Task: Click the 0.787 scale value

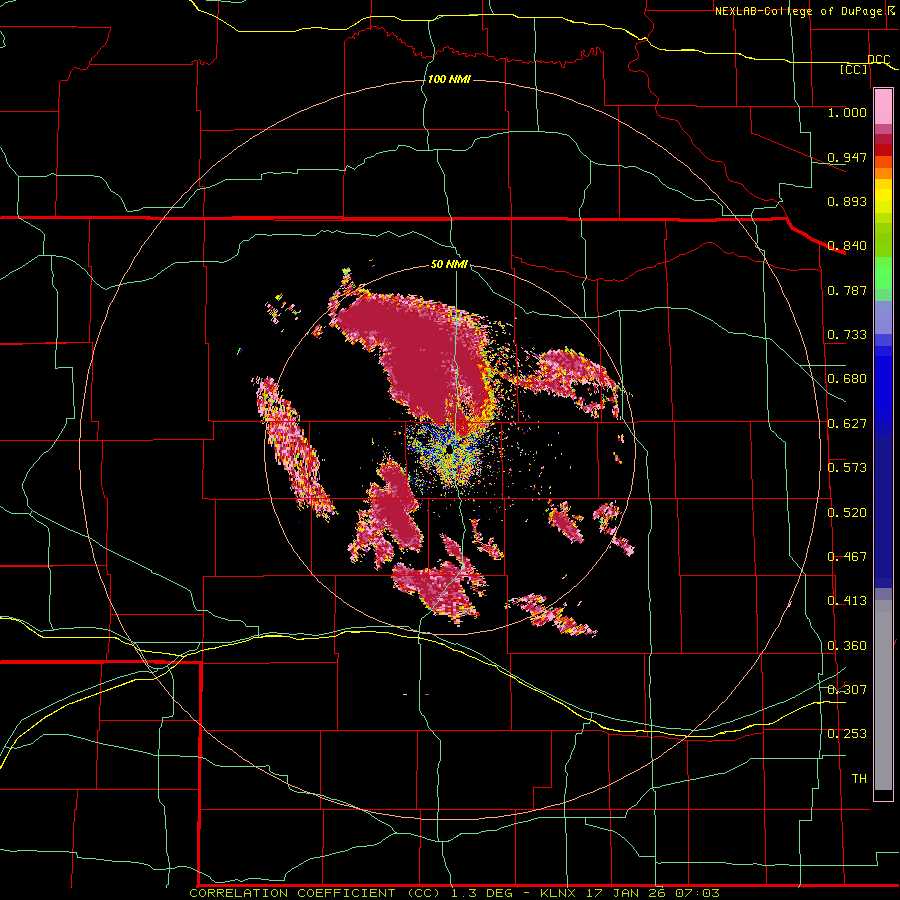Action: pos(847,290)
